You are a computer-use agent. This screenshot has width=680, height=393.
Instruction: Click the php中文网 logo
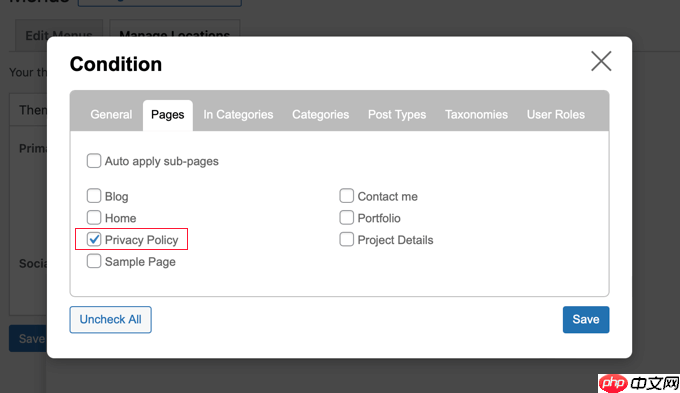638,383
